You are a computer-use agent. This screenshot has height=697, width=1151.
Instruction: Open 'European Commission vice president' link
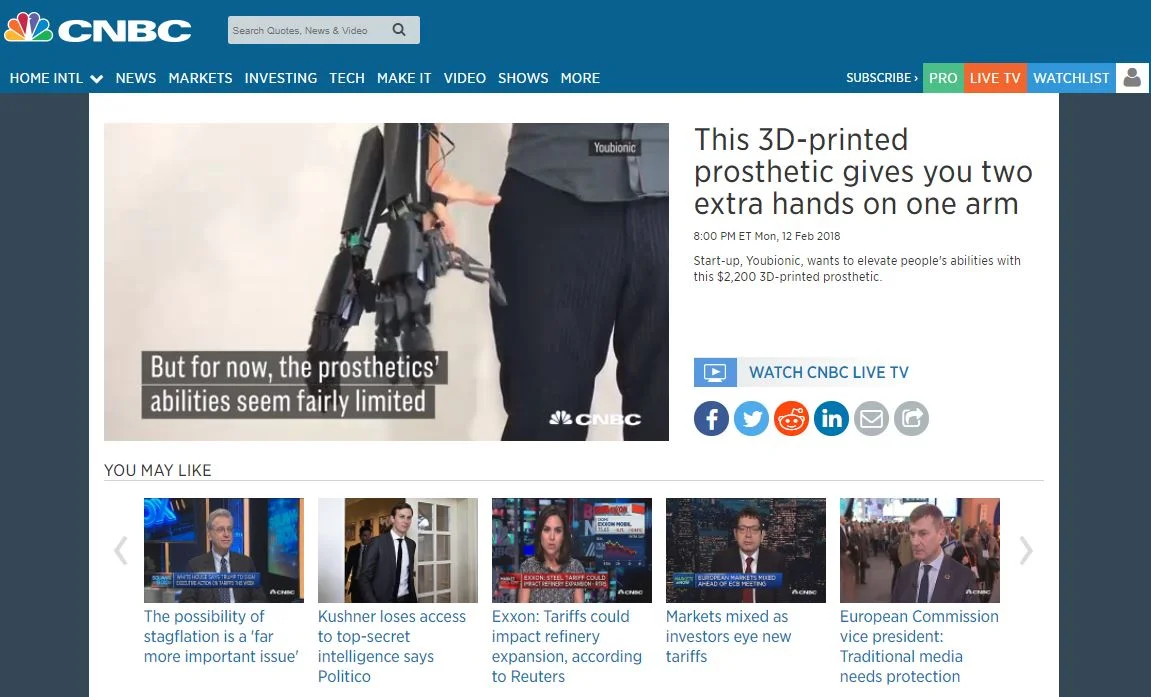coord(919,646)
